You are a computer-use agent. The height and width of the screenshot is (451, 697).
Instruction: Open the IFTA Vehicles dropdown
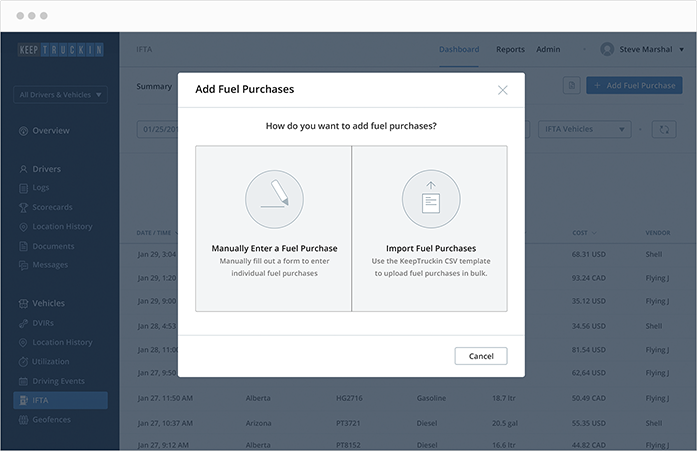coord(585,129)
